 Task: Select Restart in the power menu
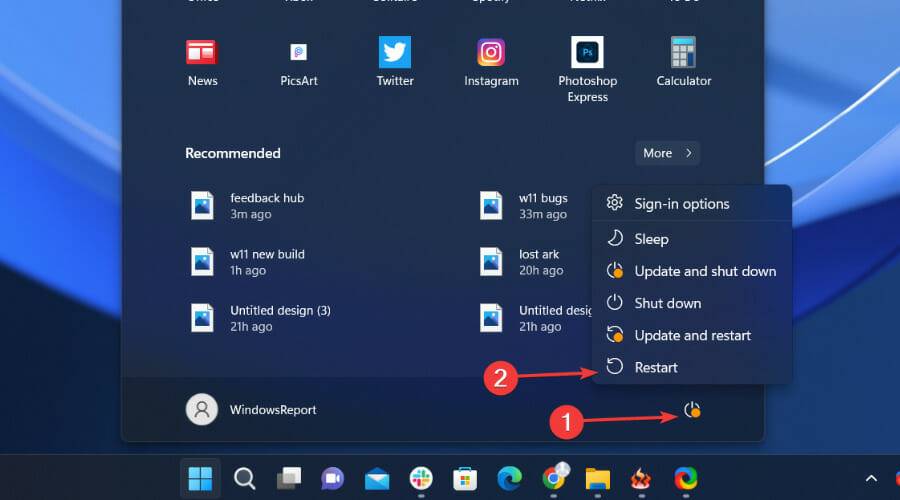692,367
